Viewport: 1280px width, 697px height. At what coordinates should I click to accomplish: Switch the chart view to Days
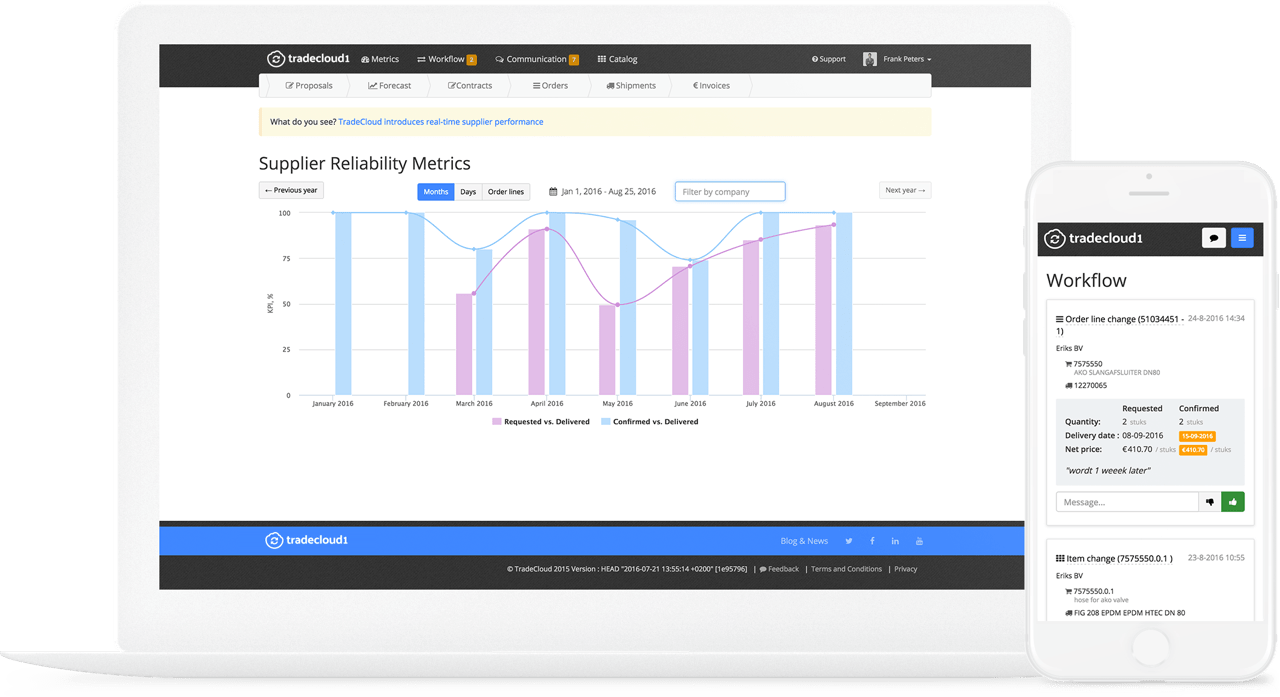pos(468,191)
